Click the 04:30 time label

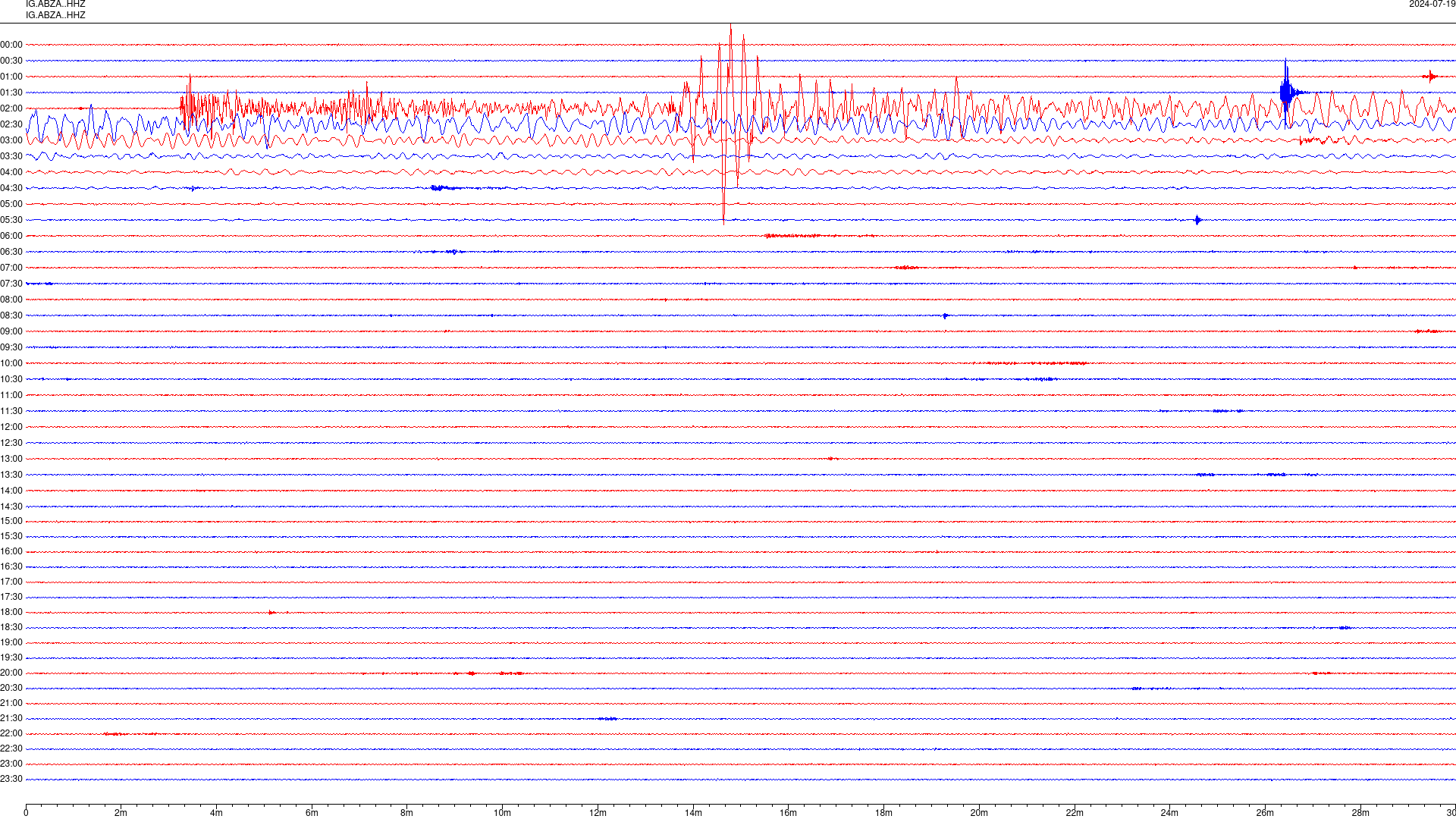click(11, 188)
